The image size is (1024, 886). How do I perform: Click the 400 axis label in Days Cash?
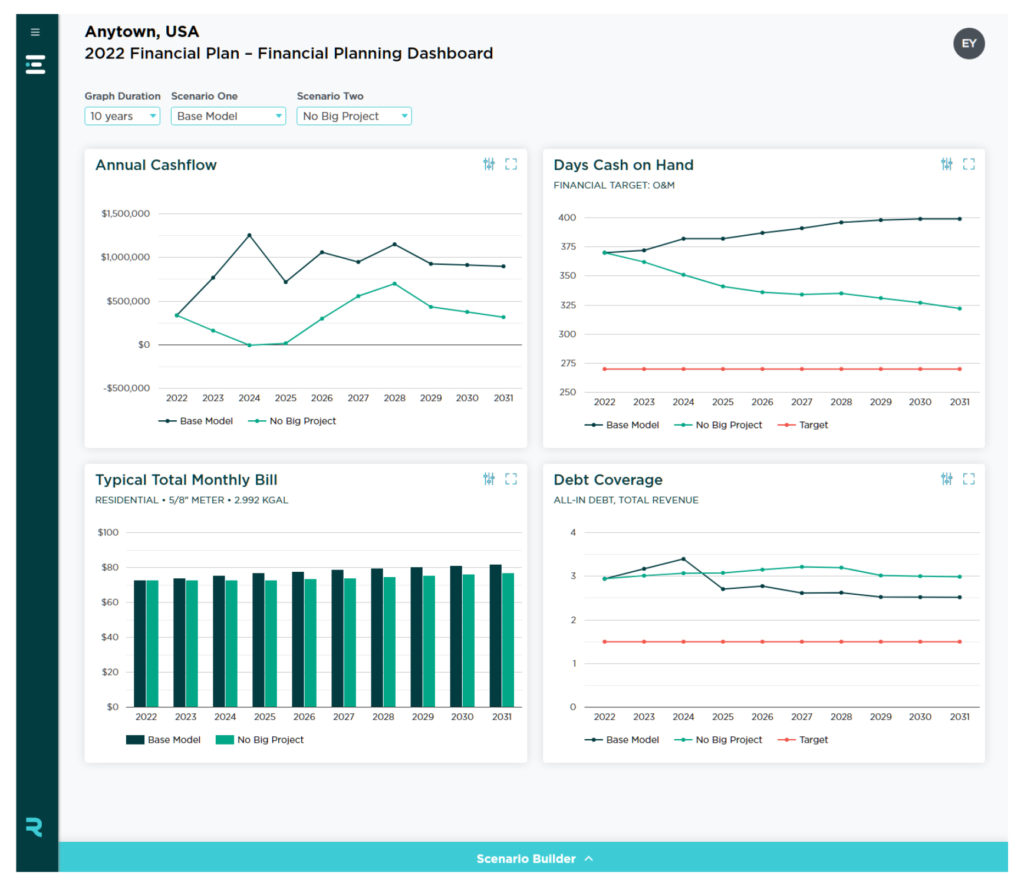(x=567, y=217)
